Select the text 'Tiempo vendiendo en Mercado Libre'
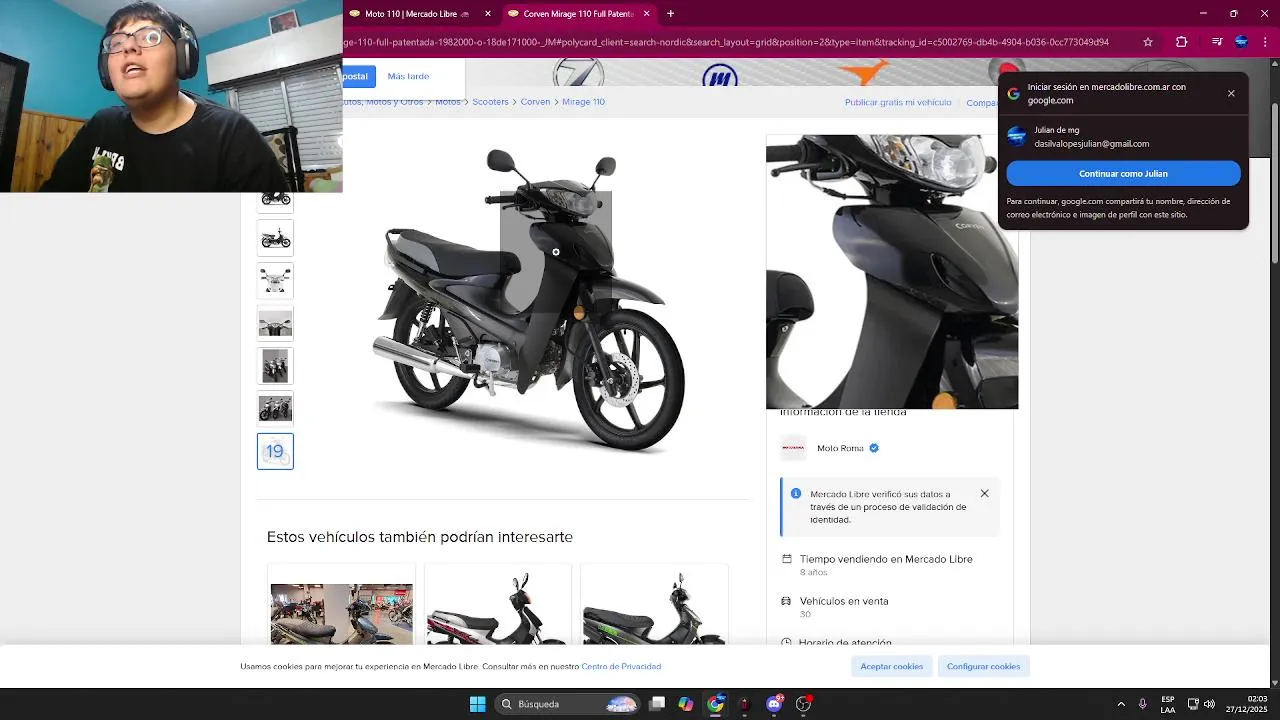The image size is (1280, 720). point(886,559)
